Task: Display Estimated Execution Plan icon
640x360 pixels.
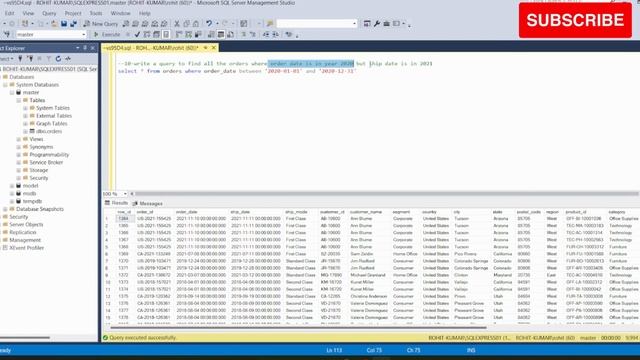Action: pos(147,35)
